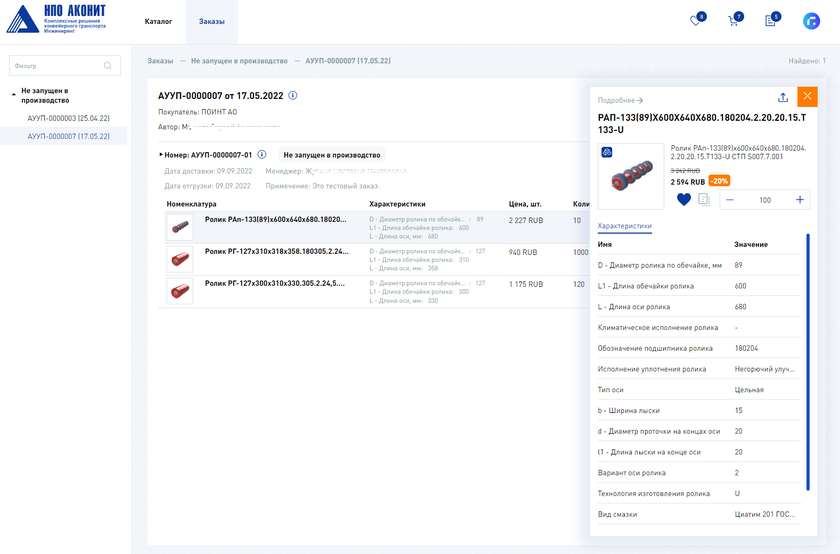Collapse the 'Не запущен в производстве' tree group

(13, 95)
